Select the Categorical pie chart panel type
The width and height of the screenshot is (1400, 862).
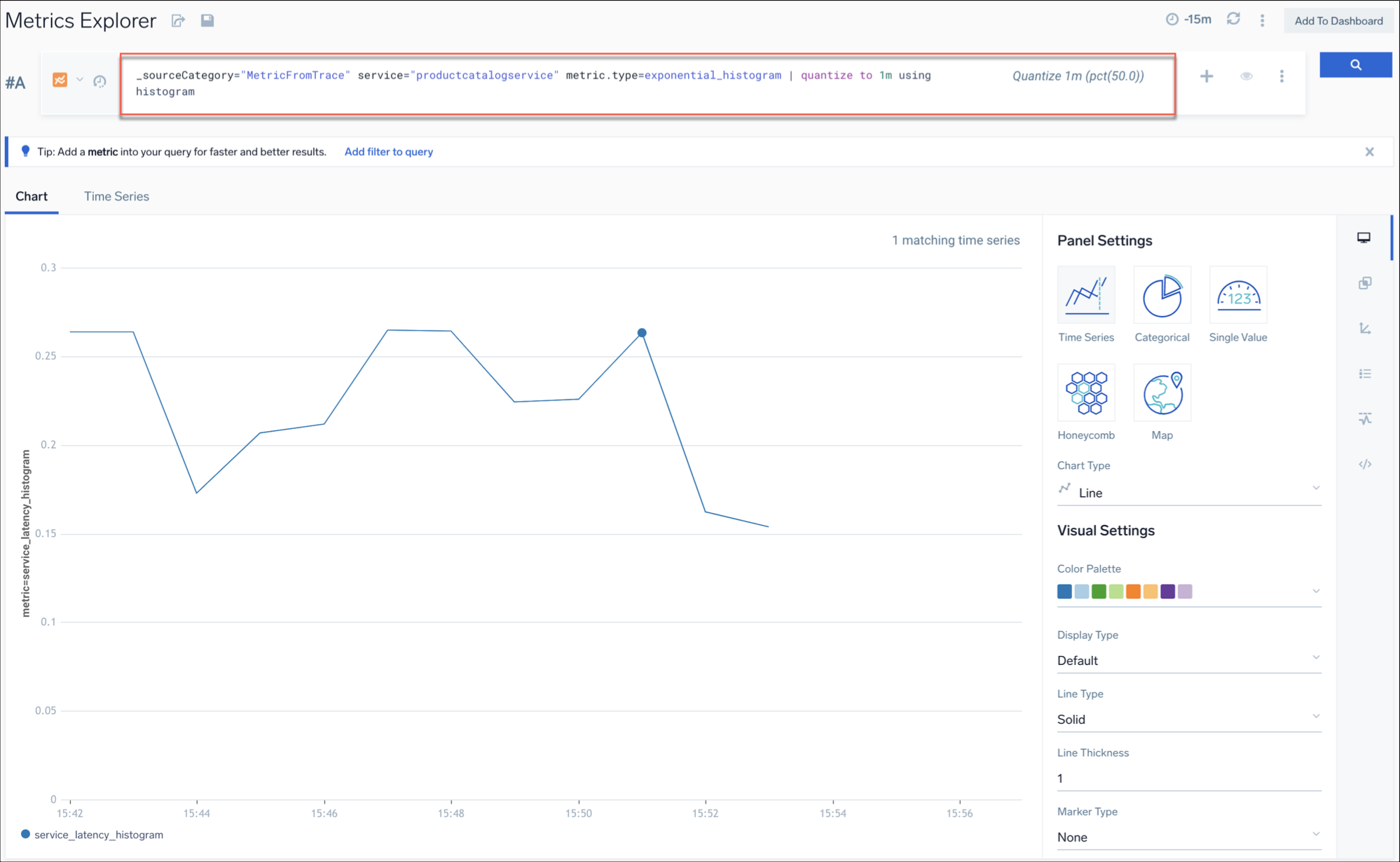(1162, 296)
